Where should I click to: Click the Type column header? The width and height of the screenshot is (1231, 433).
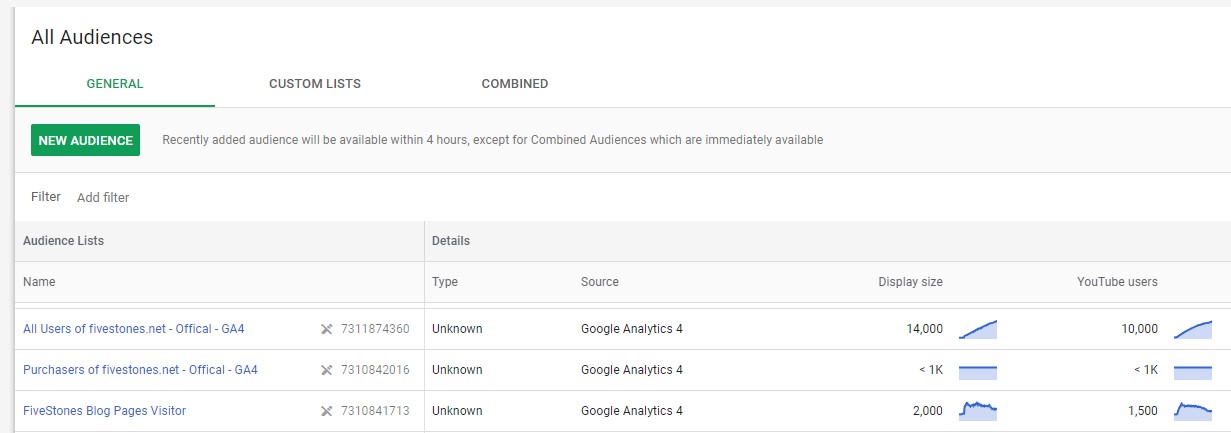(445, 282)
